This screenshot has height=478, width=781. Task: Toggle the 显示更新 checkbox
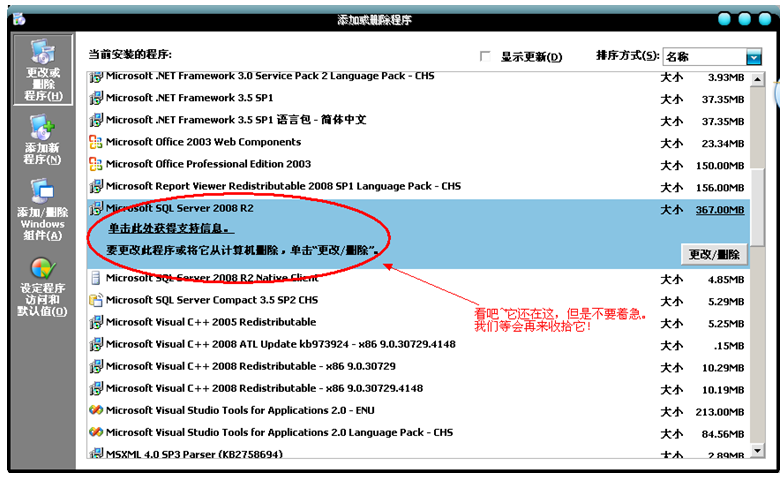(x=485, y=56)
